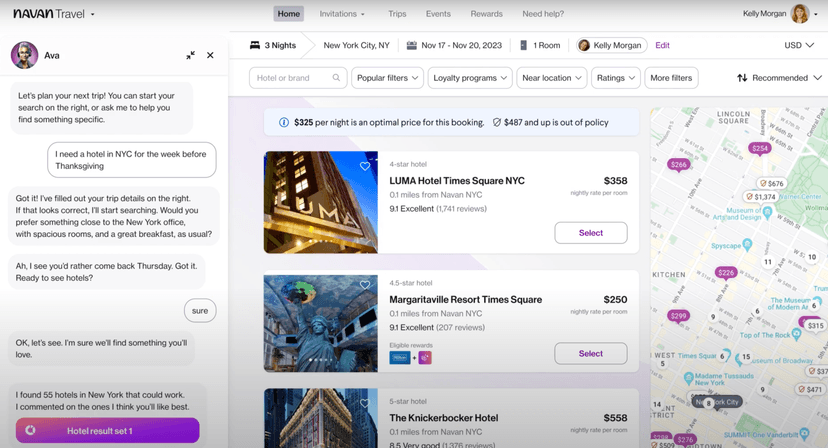Click the out of policy shield icon
The image size is (828, 448).
(x=496, y=123)
